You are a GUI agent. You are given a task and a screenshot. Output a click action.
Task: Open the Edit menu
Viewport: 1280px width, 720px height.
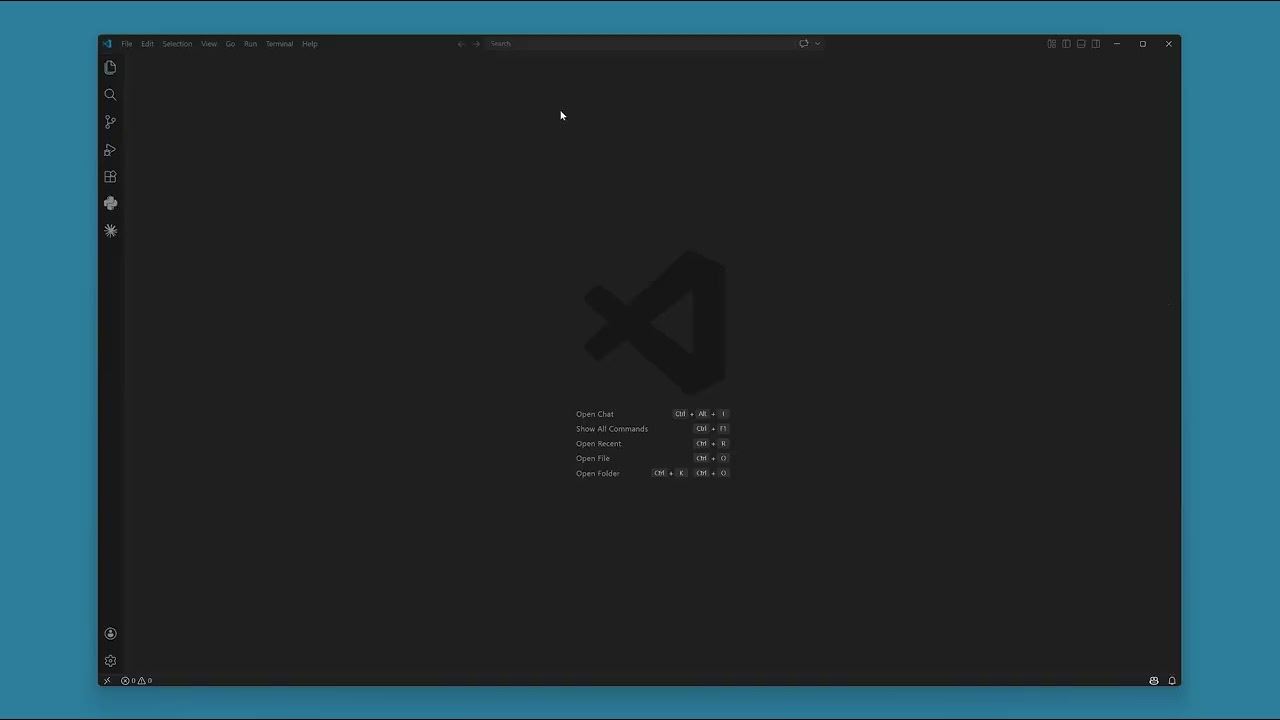[147, 44]
